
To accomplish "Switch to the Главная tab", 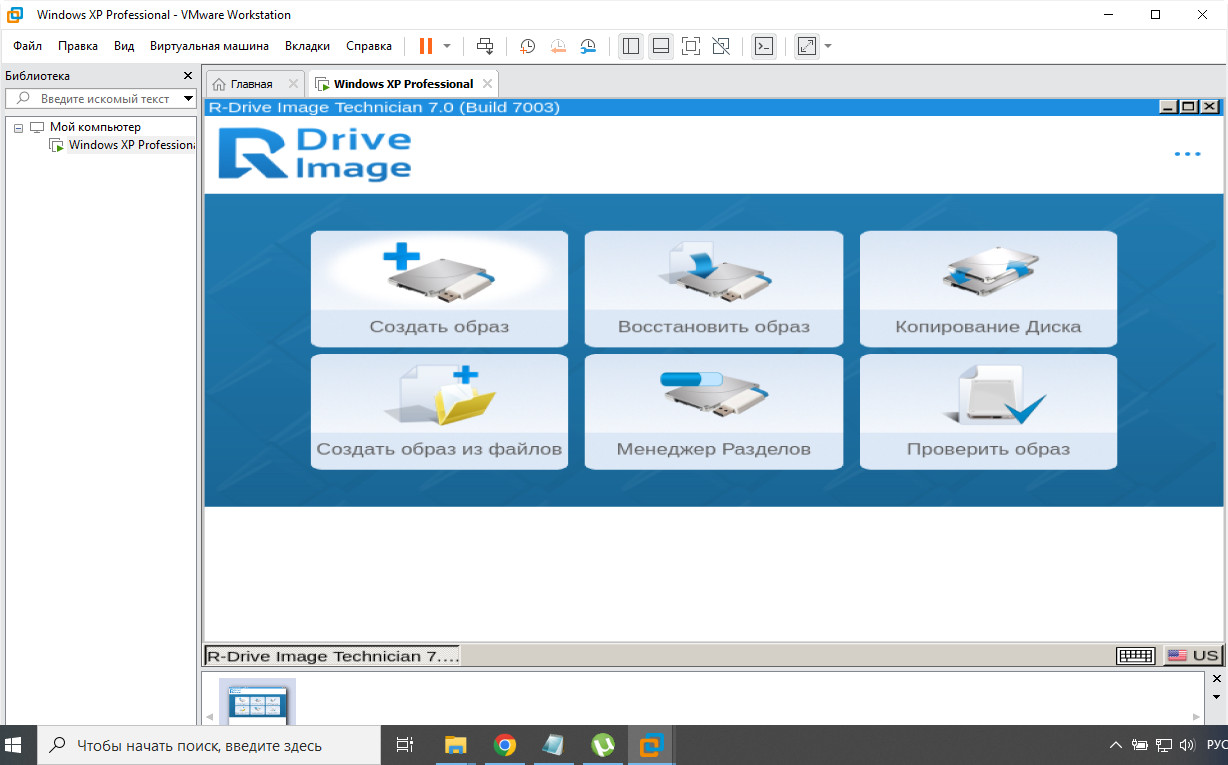I will pyautogui.click(x=251, y=84).
